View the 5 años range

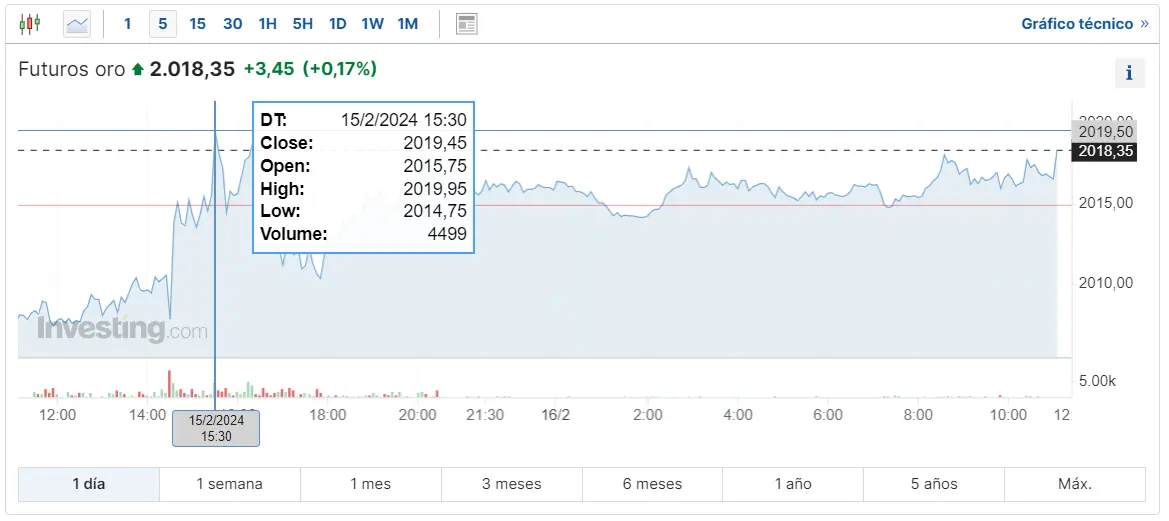click(934, 484)
